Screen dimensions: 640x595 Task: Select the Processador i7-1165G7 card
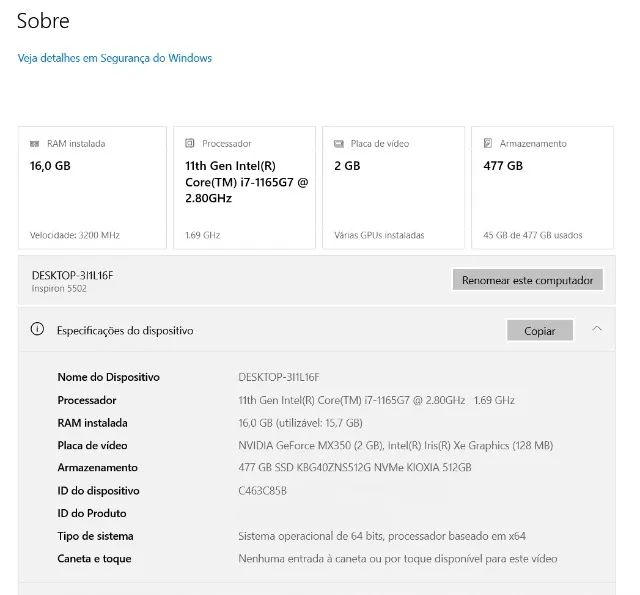[x=244, y=188]
